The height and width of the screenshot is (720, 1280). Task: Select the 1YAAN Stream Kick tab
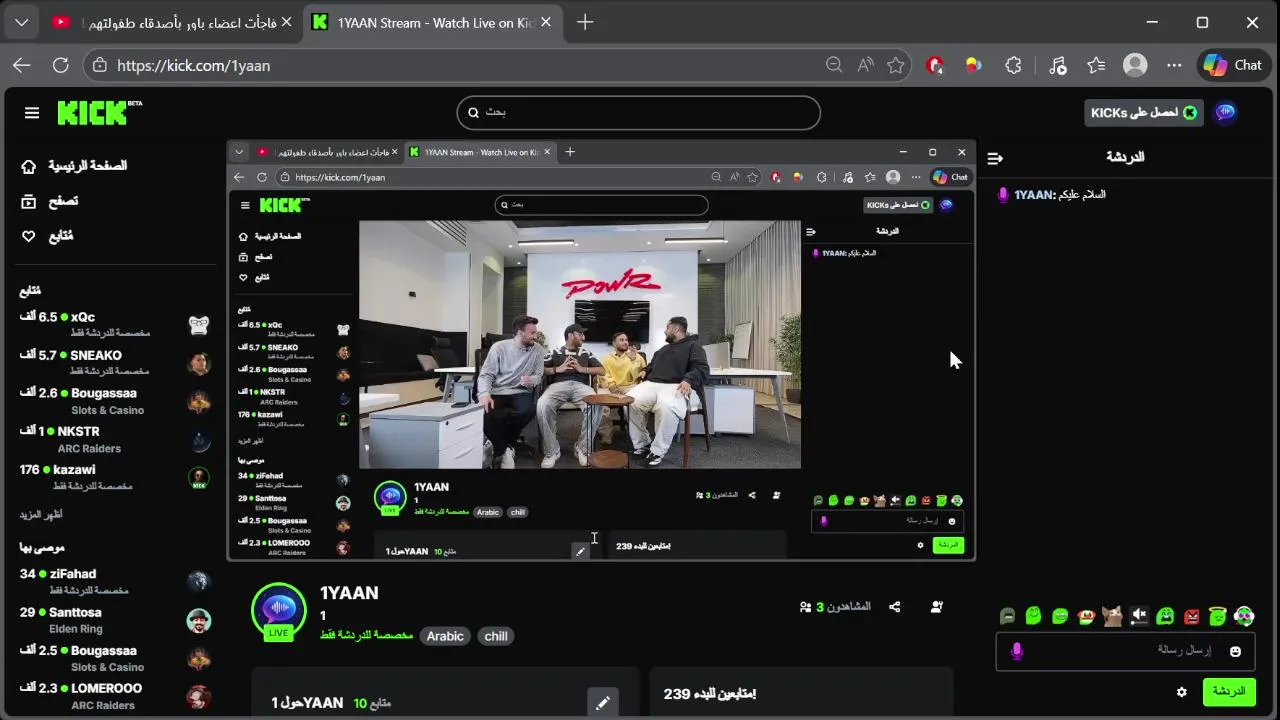[425, 22]
